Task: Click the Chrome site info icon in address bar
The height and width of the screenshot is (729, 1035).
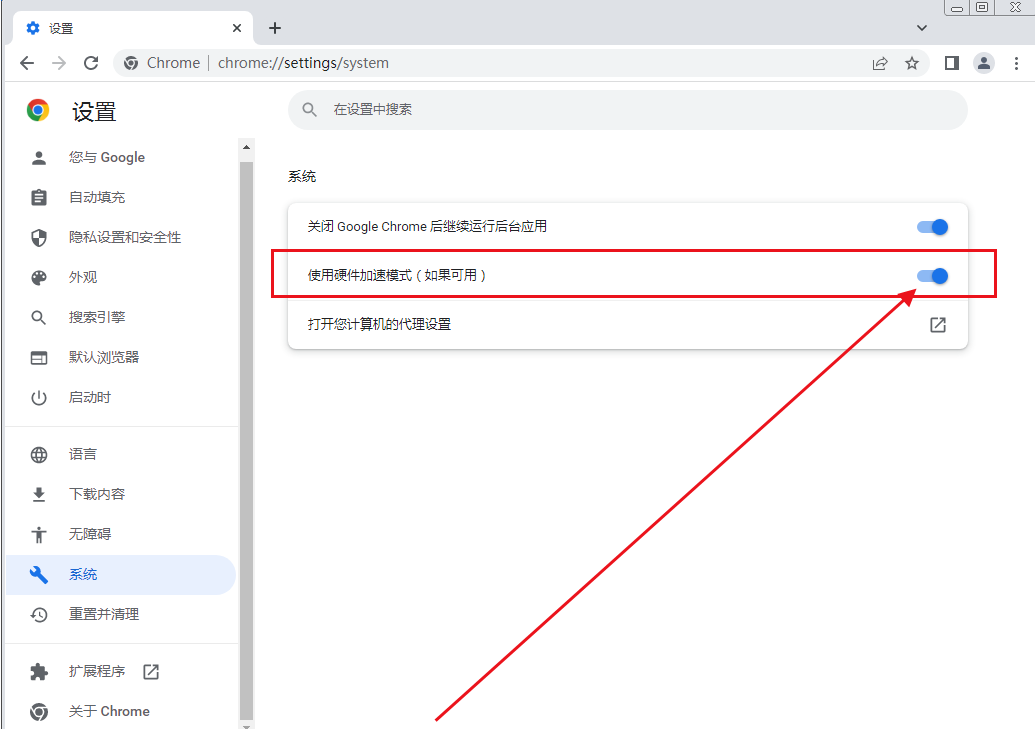Action: [x=131, y=63]
